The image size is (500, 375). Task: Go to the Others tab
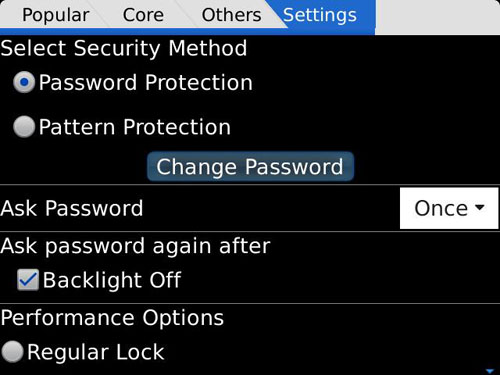click(231, 15)
